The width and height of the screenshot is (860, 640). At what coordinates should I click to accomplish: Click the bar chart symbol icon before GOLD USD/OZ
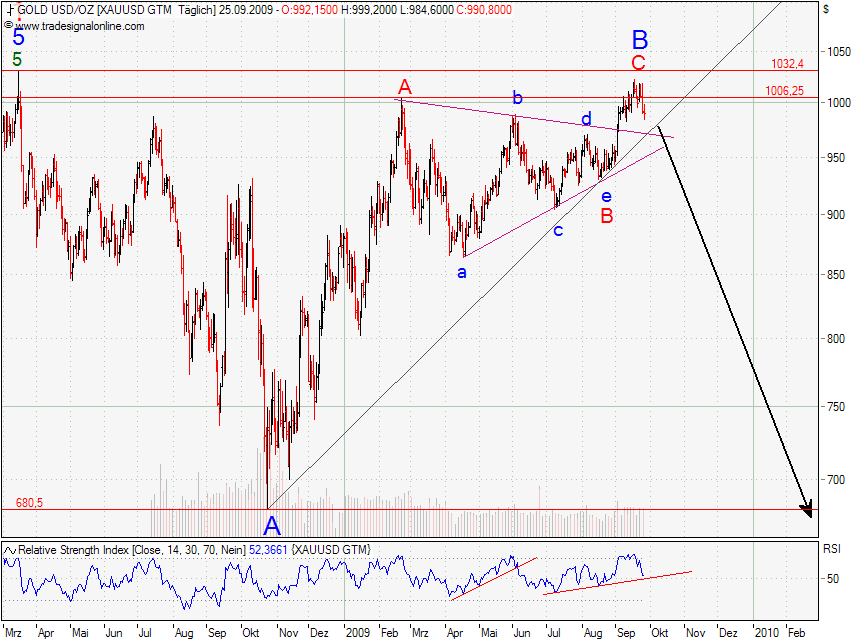pos(10,9)
